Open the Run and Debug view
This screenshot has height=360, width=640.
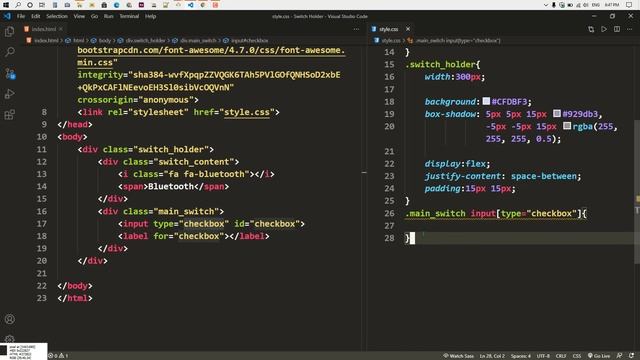[x=9, y=94]
